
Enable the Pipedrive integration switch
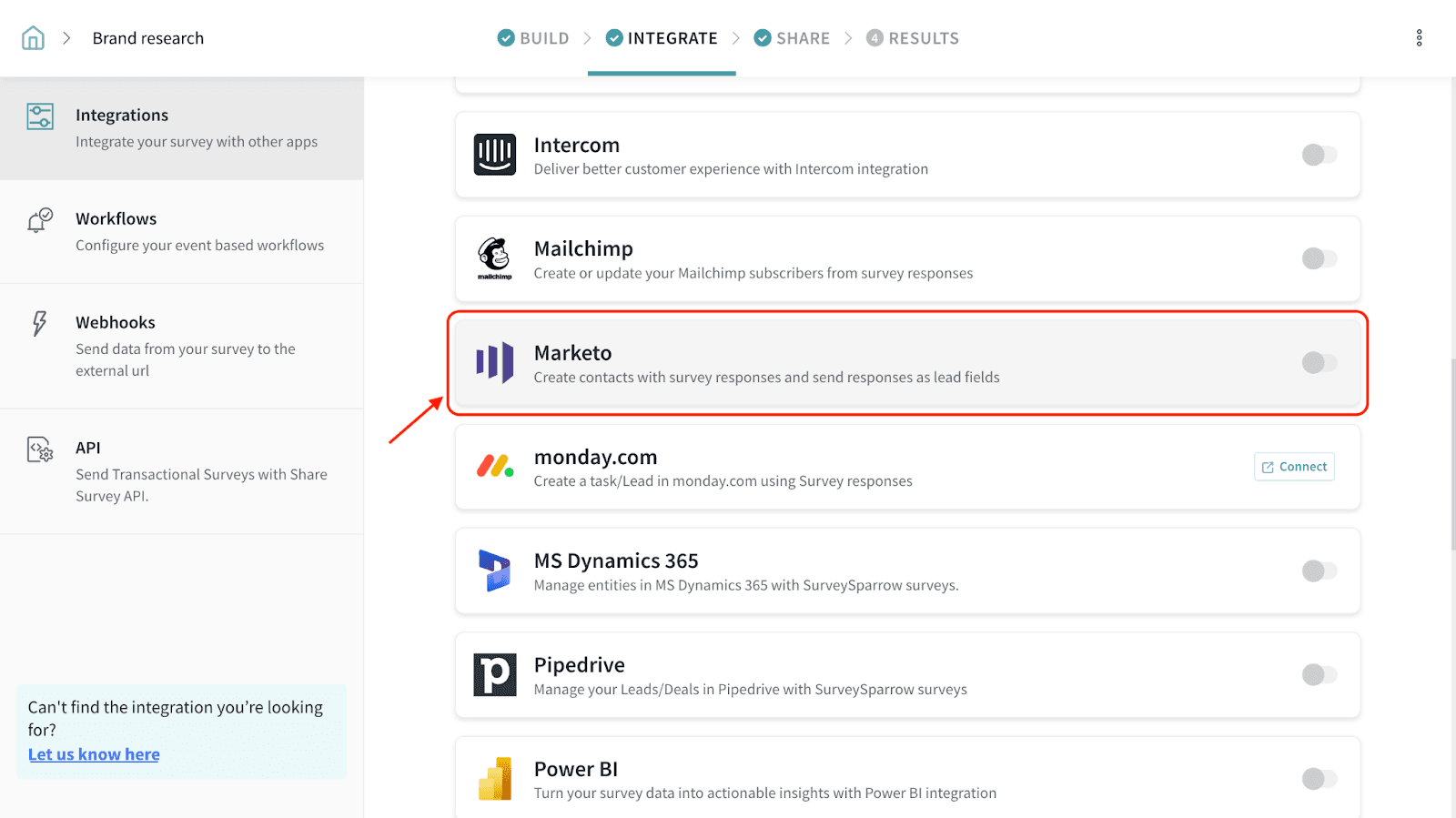(1319, 675)
